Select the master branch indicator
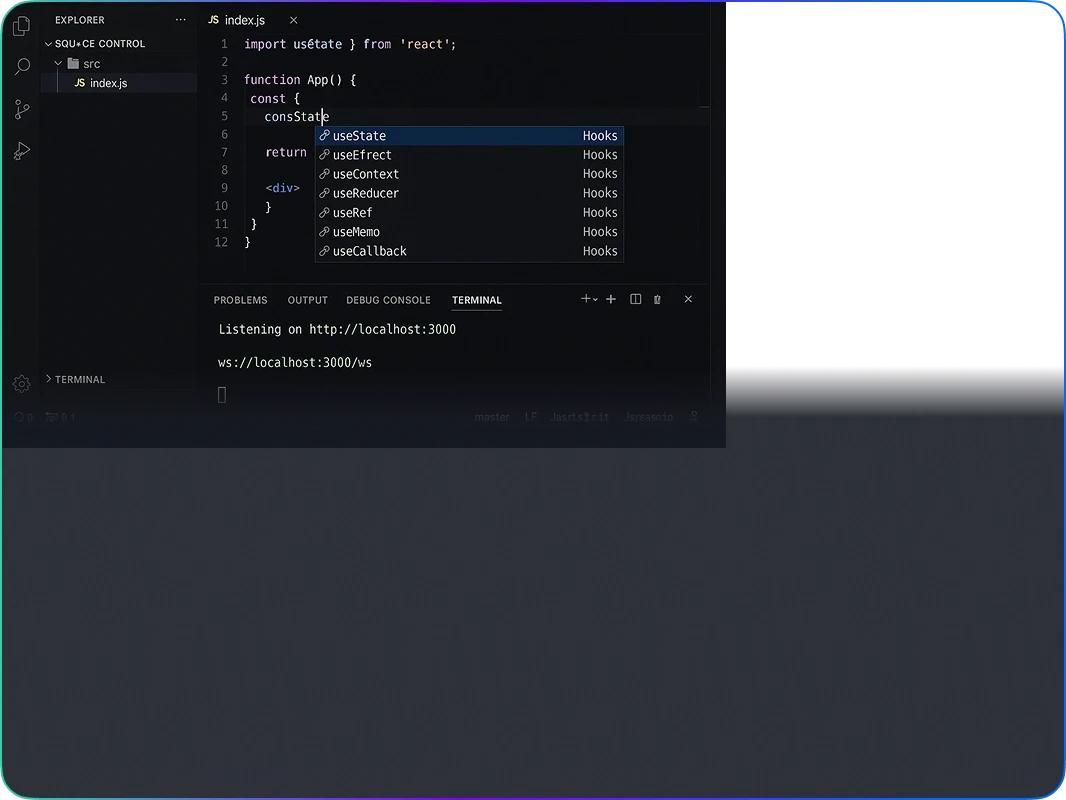The height and width of the screenshot is (800, 1066). point(492,417)
